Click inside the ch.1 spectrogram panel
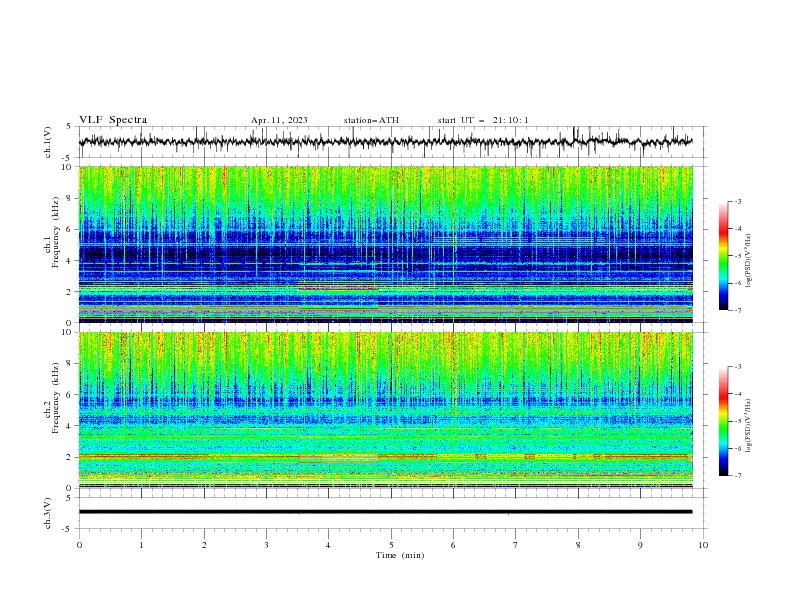 pyautogui.click(x=385, y=244)
